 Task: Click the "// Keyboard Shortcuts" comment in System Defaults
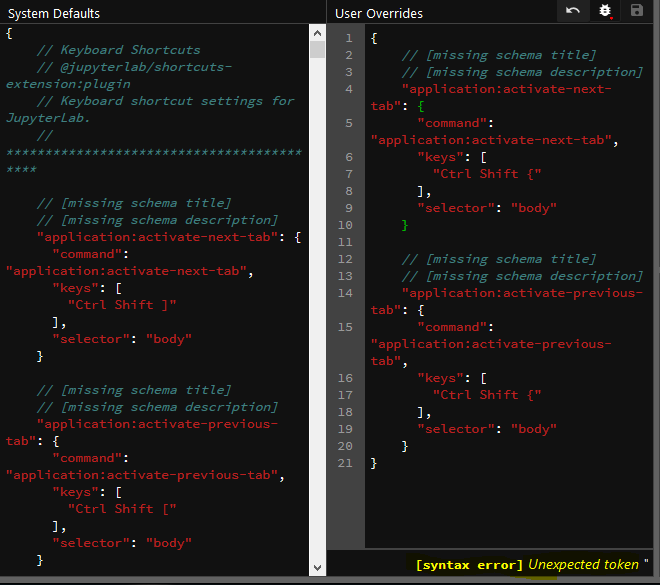tap(118, 50)
